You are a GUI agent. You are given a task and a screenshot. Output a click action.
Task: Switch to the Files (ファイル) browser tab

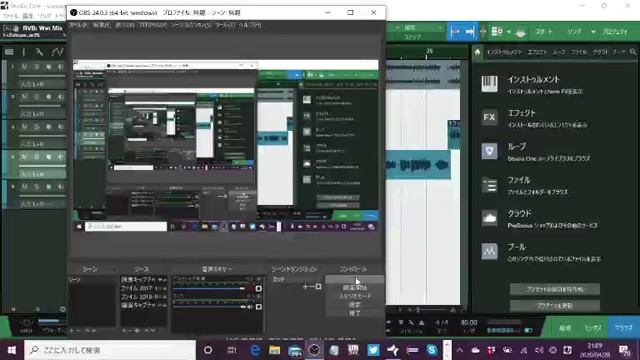click(x=578, y=52)
